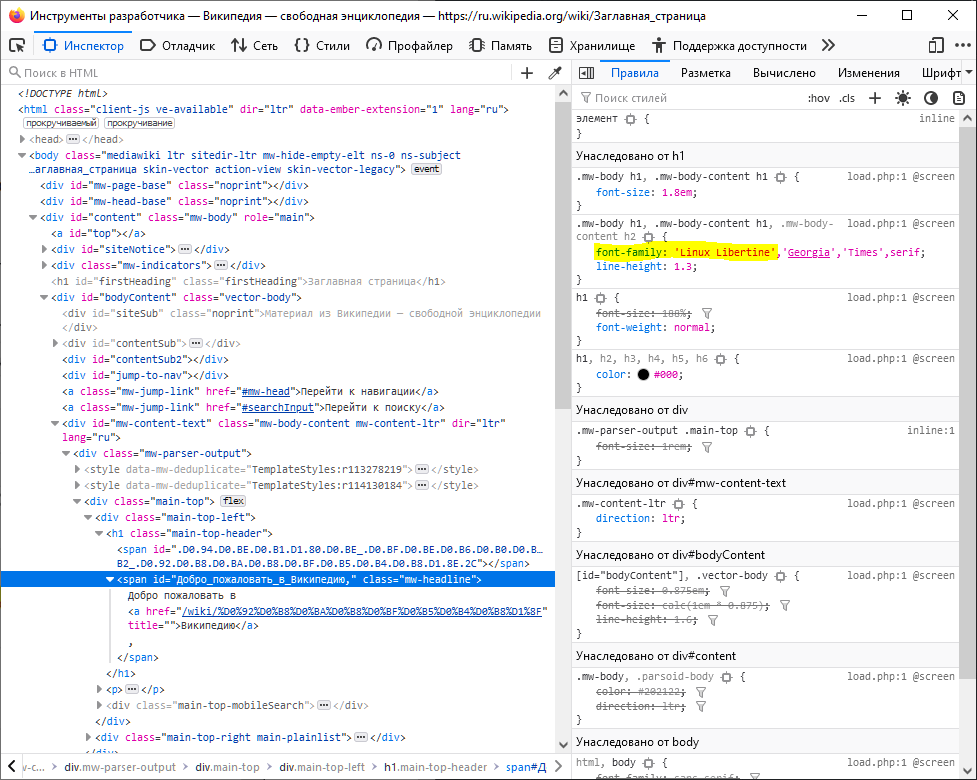The width and height of the screenshot is (977, 780).
Task: Activate the element picker tool icon
Action: (x=17, y=45)
